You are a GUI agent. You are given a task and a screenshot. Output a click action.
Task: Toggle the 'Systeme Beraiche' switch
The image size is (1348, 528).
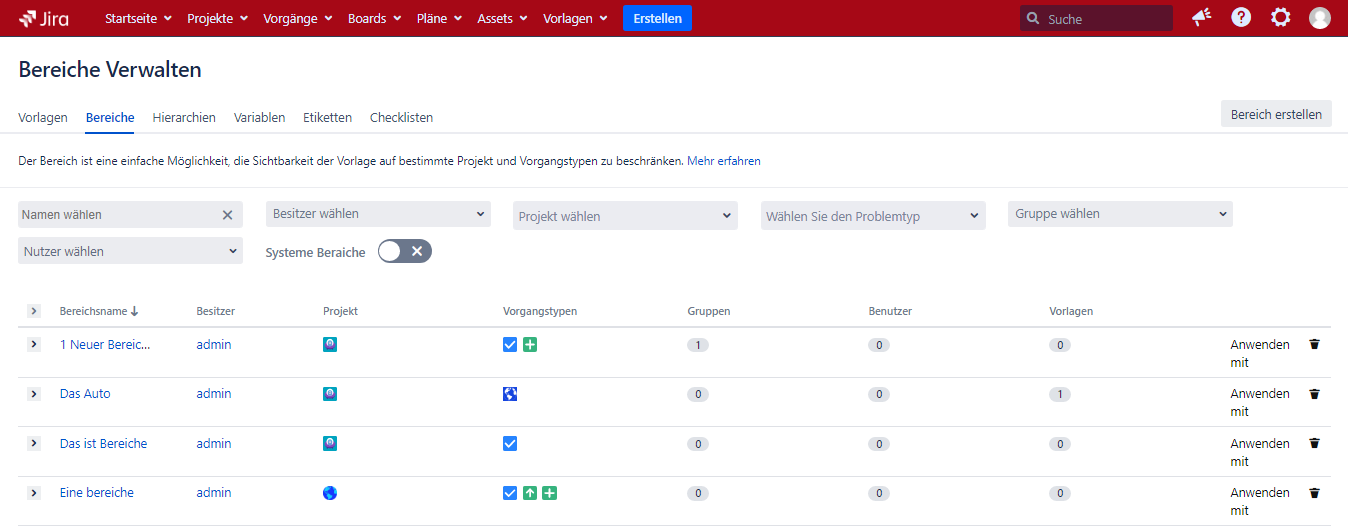point(404,251)
